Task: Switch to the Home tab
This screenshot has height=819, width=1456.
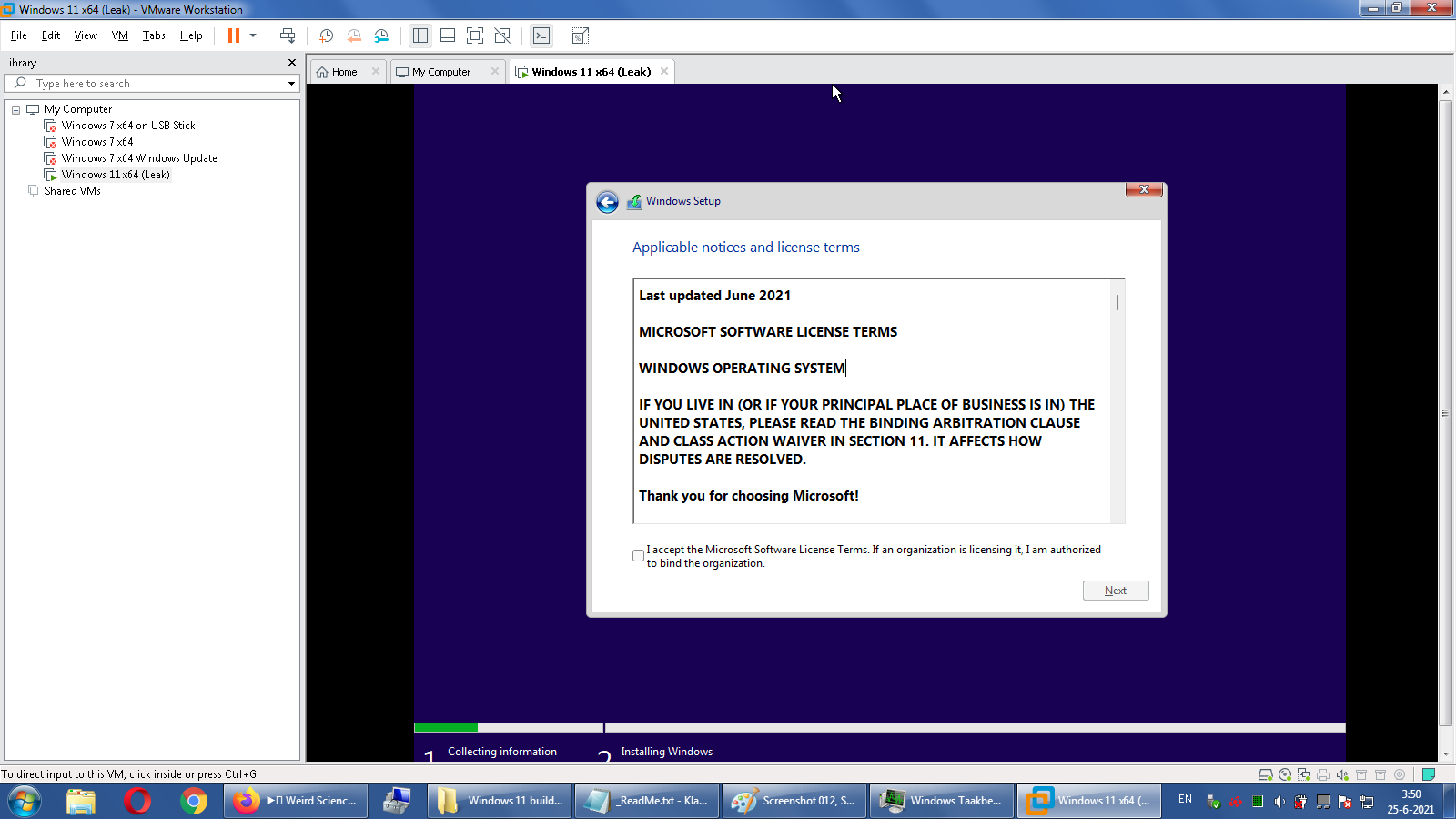Action: click(x=343, y=72)
